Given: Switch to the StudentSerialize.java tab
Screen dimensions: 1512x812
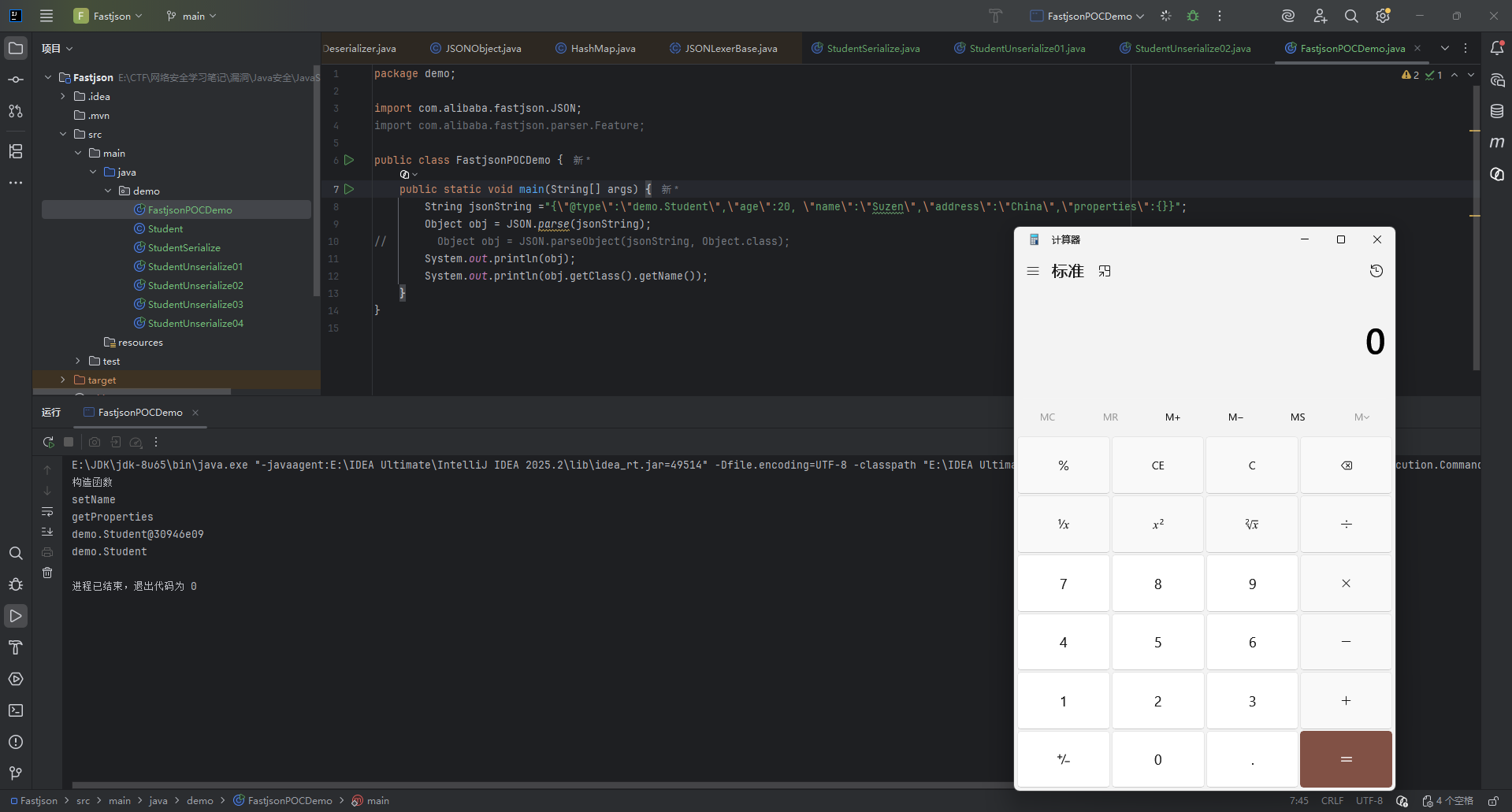Looking at the screenshot, I should click(x=866, y=48).
